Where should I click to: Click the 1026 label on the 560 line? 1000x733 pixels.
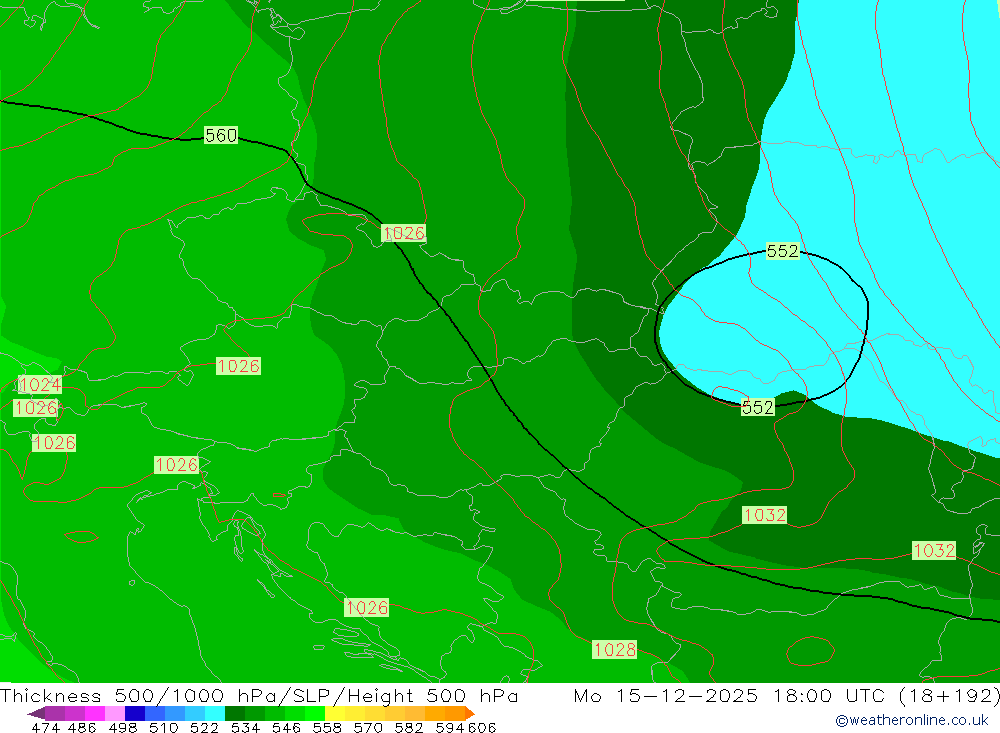403,233
